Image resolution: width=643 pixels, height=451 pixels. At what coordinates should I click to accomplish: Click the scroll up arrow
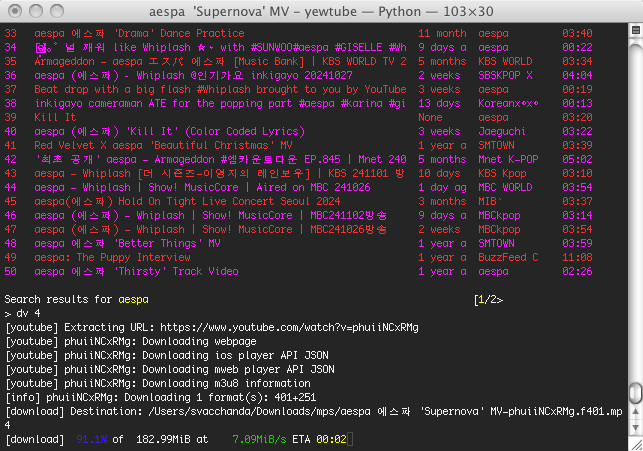pyautogui.click(x=635, y=412)
